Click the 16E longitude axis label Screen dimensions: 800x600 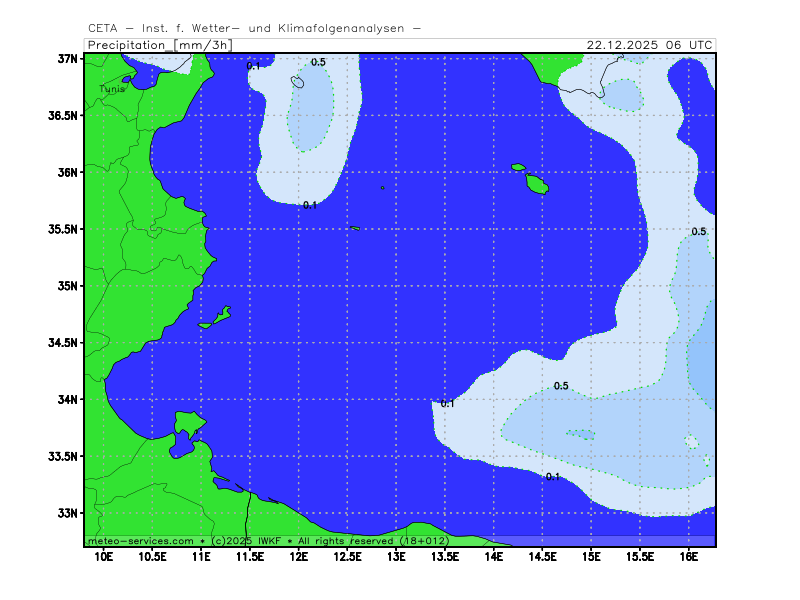tap(689, 555)
